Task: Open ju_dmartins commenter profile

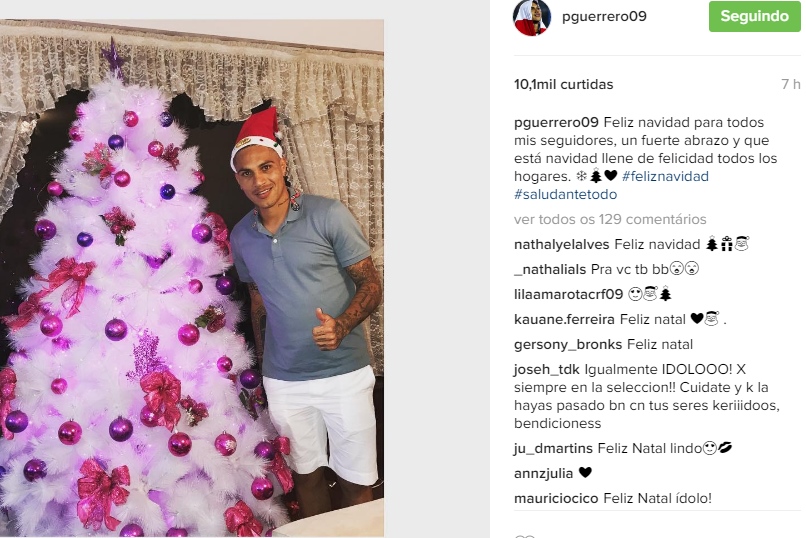Action: 553,449
